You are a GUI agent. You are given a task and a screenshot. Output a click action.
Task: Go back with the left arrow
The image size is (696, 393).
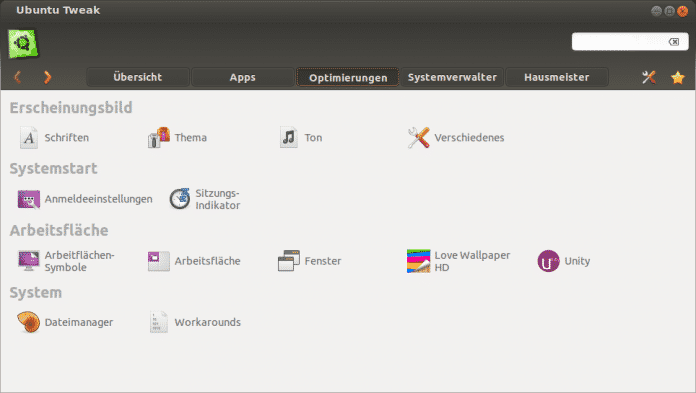coord(18,77)
